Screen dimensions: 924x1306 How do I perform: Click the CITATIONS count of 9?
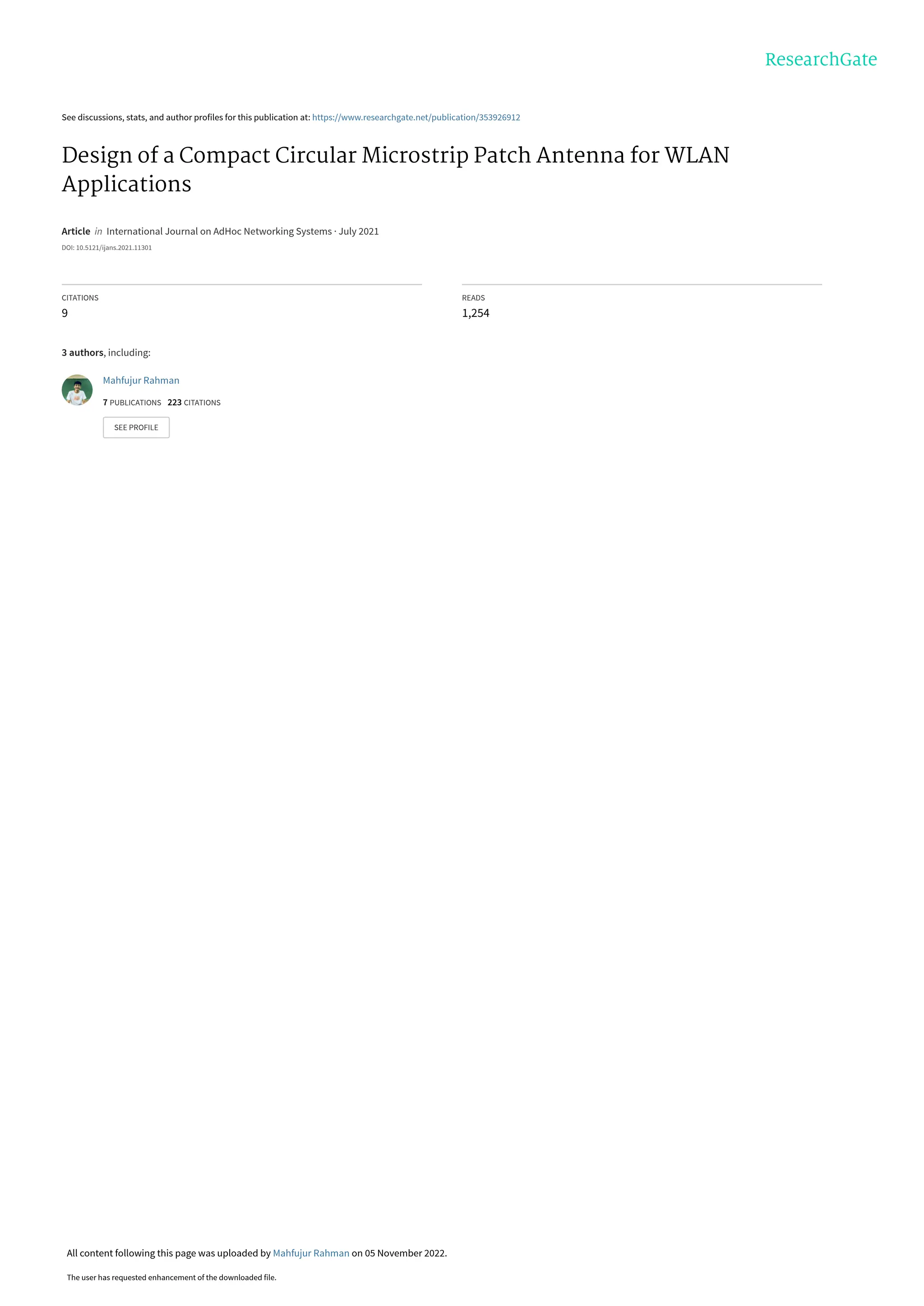point(65,313)
